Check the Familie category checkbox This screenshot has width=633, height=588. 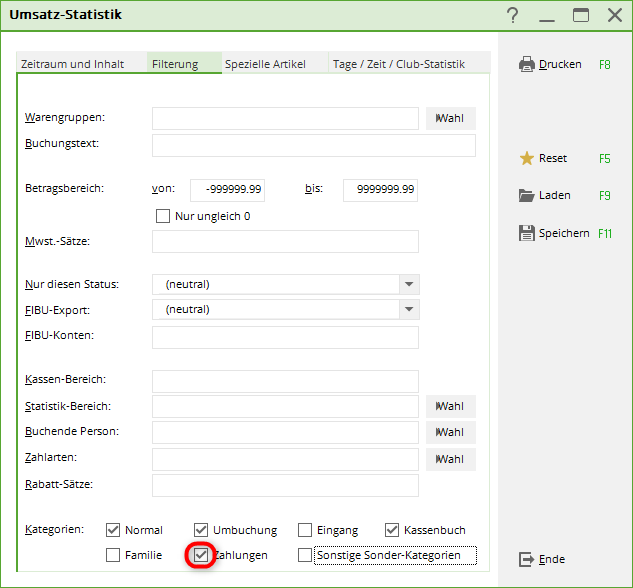click(113, 555)
